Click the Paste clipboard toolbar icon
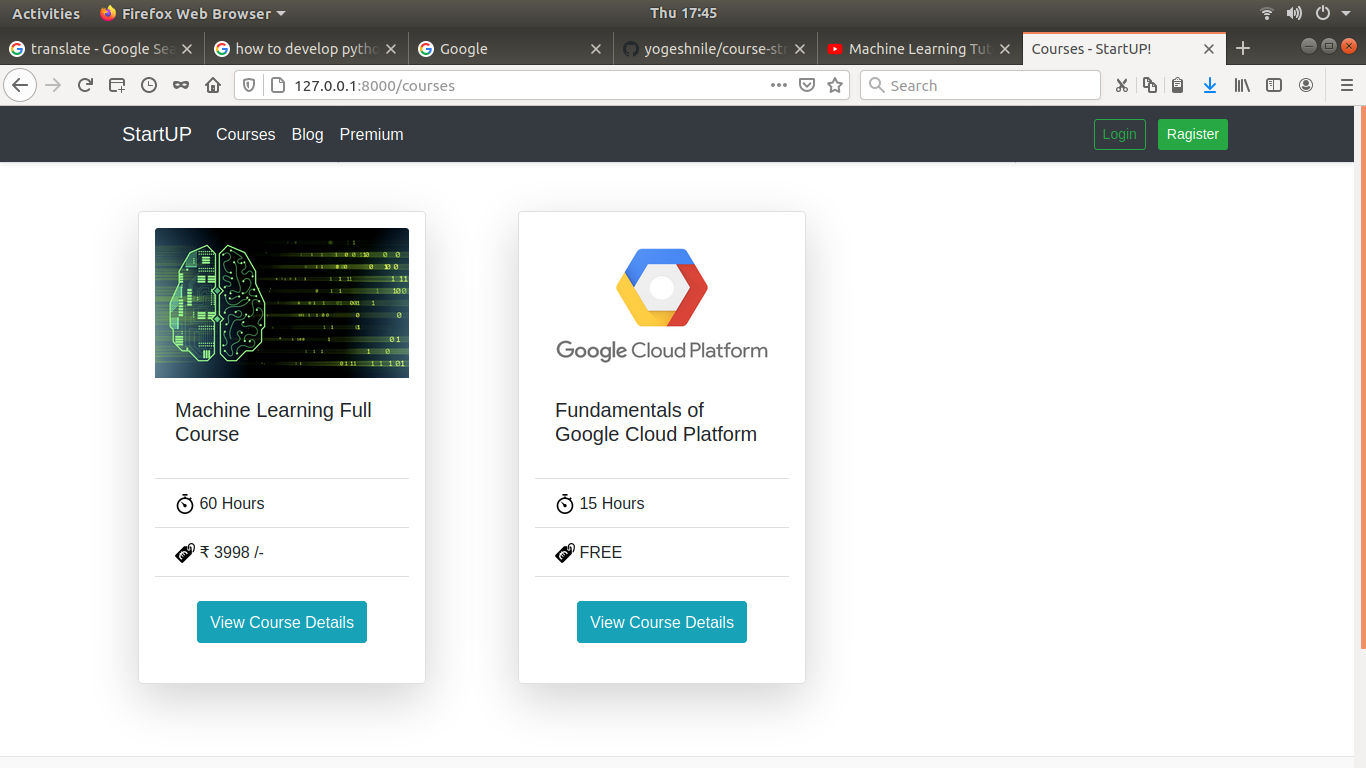This screenshot has height=768, width=1366. pos(1178,85)
